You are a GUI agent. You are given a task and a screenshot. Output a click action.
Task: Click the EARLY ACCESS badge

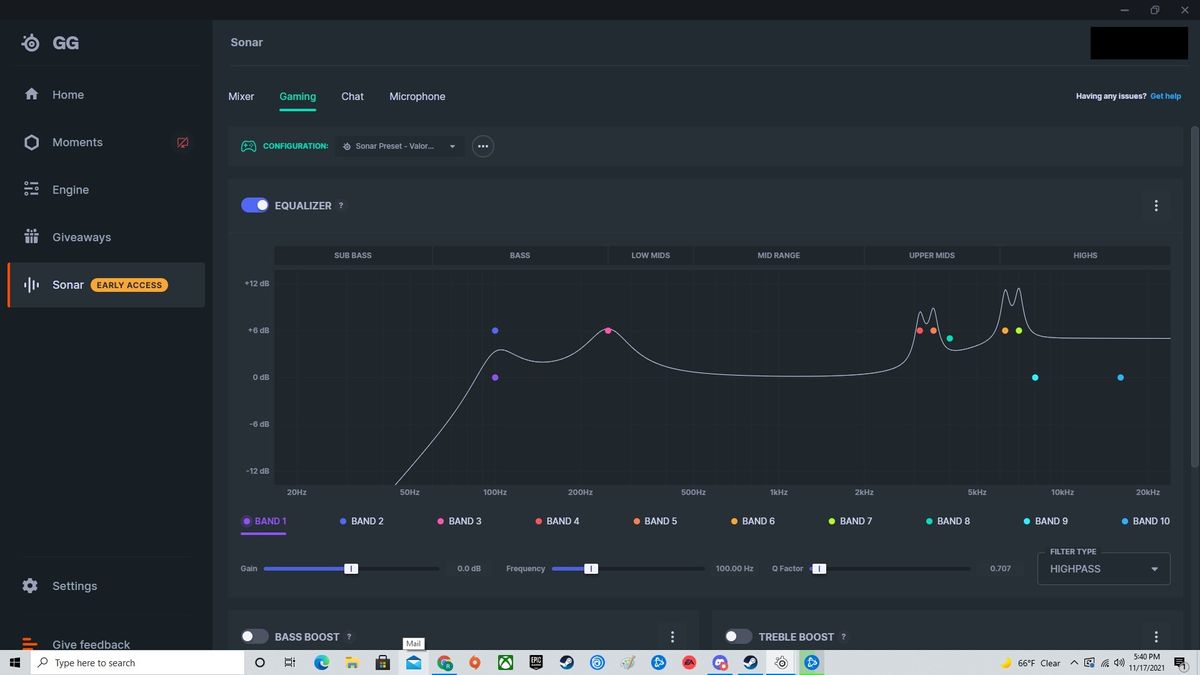coord(129,285)
